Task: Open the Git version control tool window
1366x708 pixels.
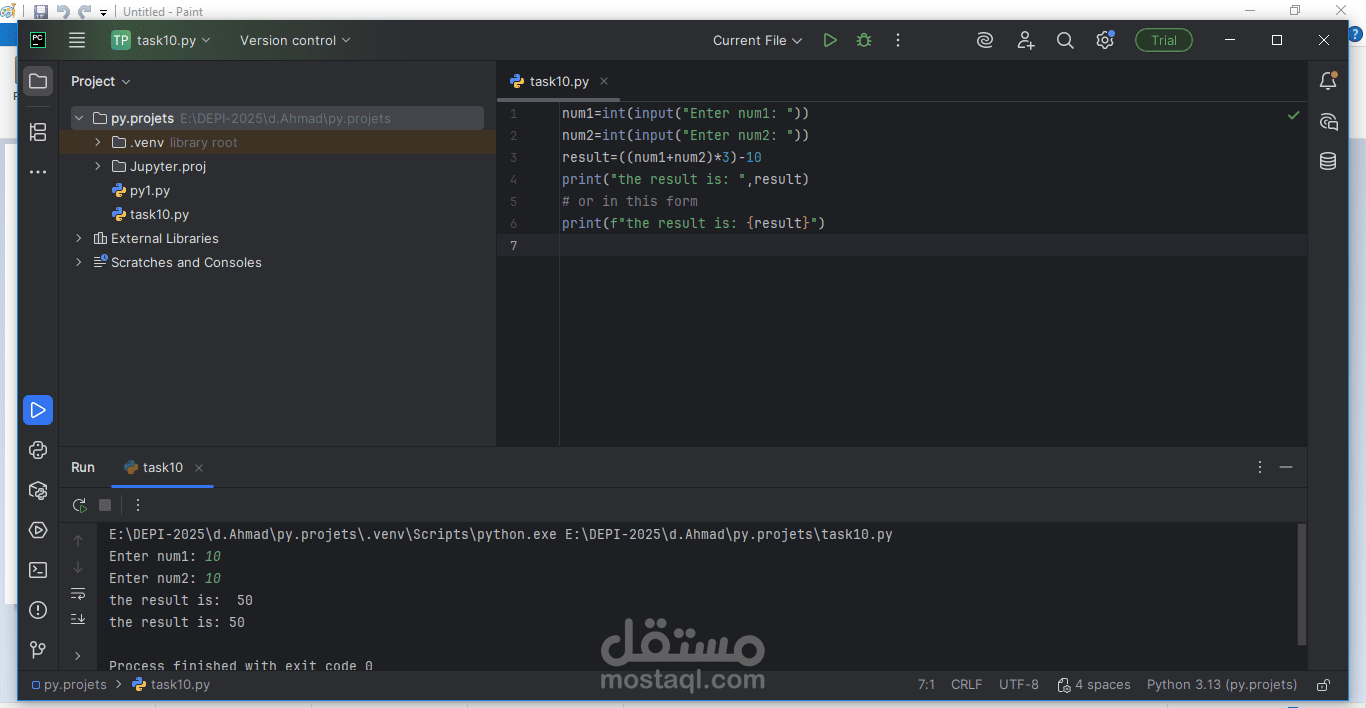Action: coord(38,650)
